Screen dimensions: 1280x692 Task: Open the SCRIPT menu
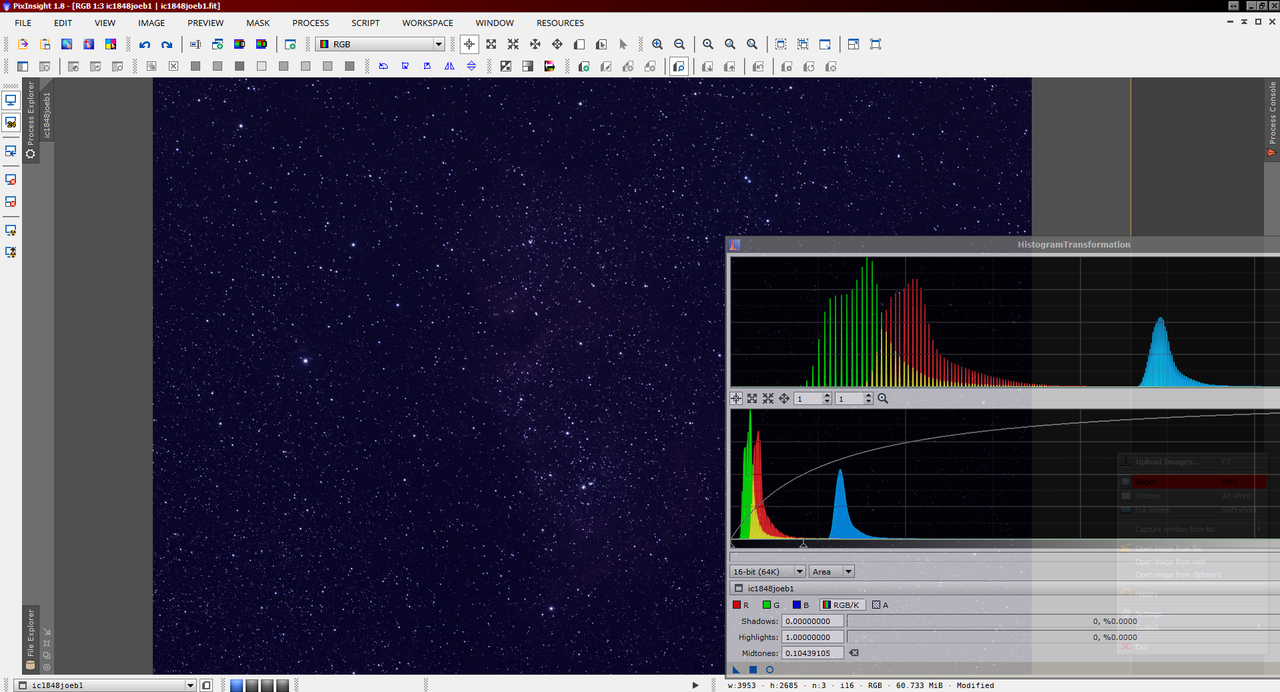coord(366,23)
